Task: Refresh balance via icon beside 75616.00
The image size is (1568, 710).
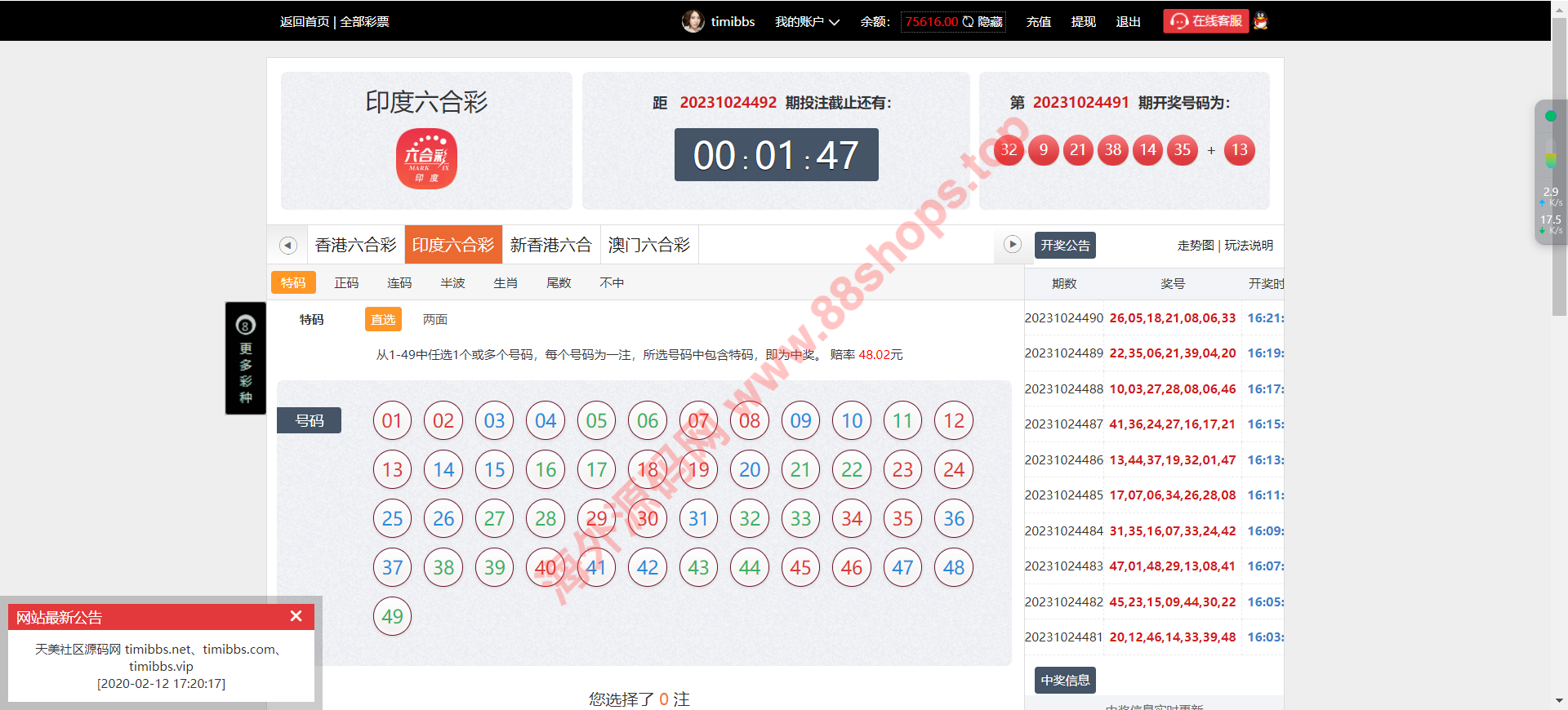Action: coord(968,22)
